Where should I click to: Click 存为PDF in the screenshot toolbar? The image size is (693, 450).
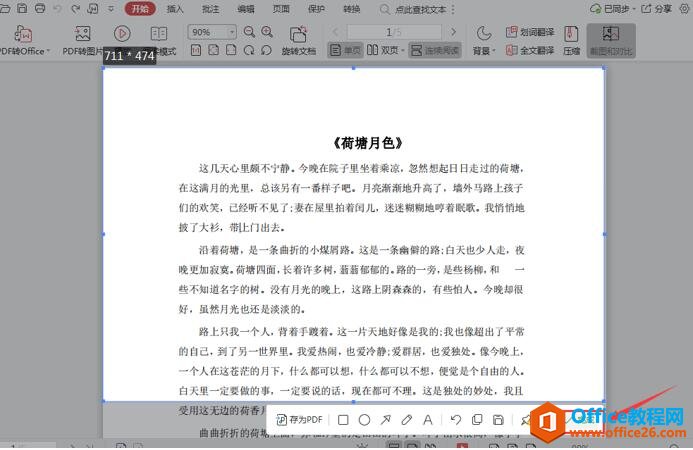(300, 419)
